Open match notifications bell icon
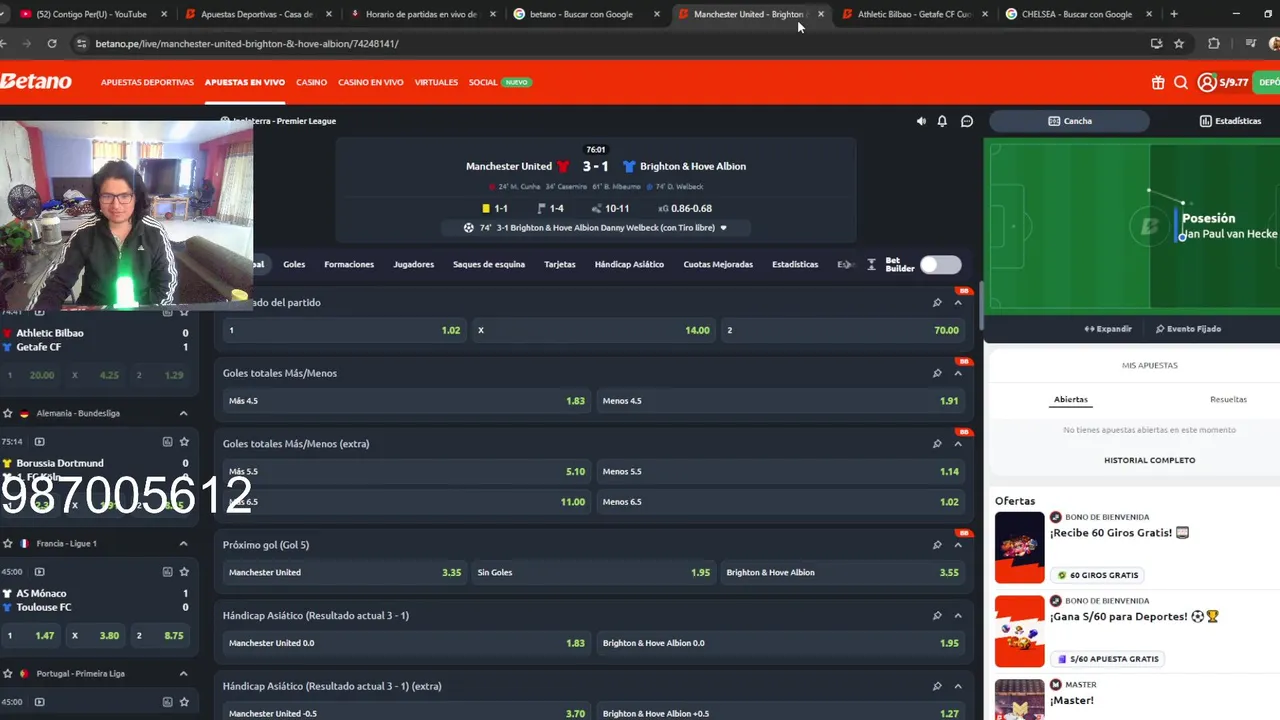Screen dimensions: 1280x720 tap(942, 121)
